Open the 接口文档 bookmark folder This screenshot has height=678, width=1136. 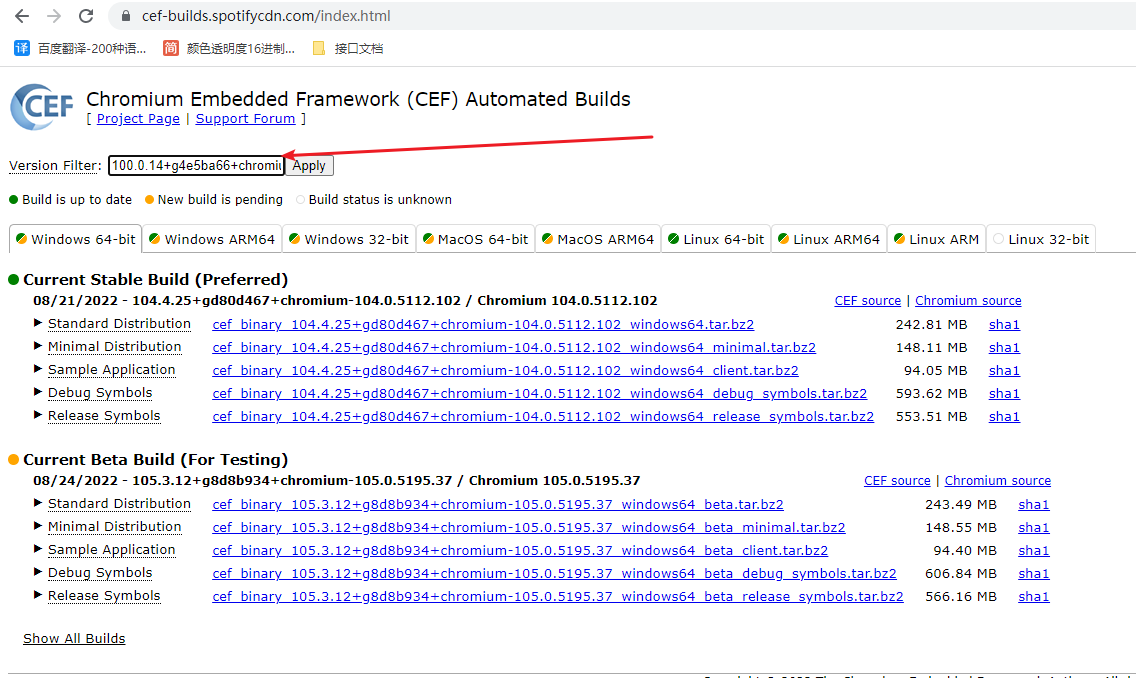[348, 49]
